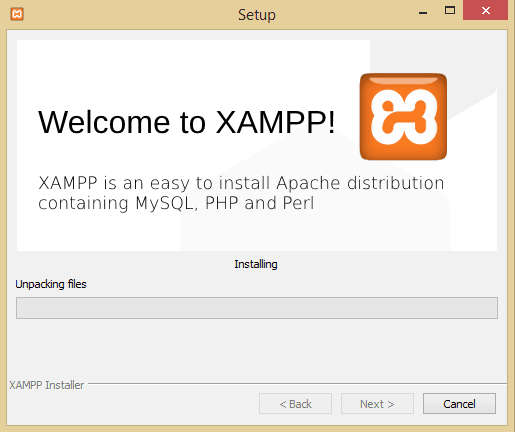Click the 'Installing' heading text
Image resolution: width=515 pixels, height=432 pixels.
(256, 264)
